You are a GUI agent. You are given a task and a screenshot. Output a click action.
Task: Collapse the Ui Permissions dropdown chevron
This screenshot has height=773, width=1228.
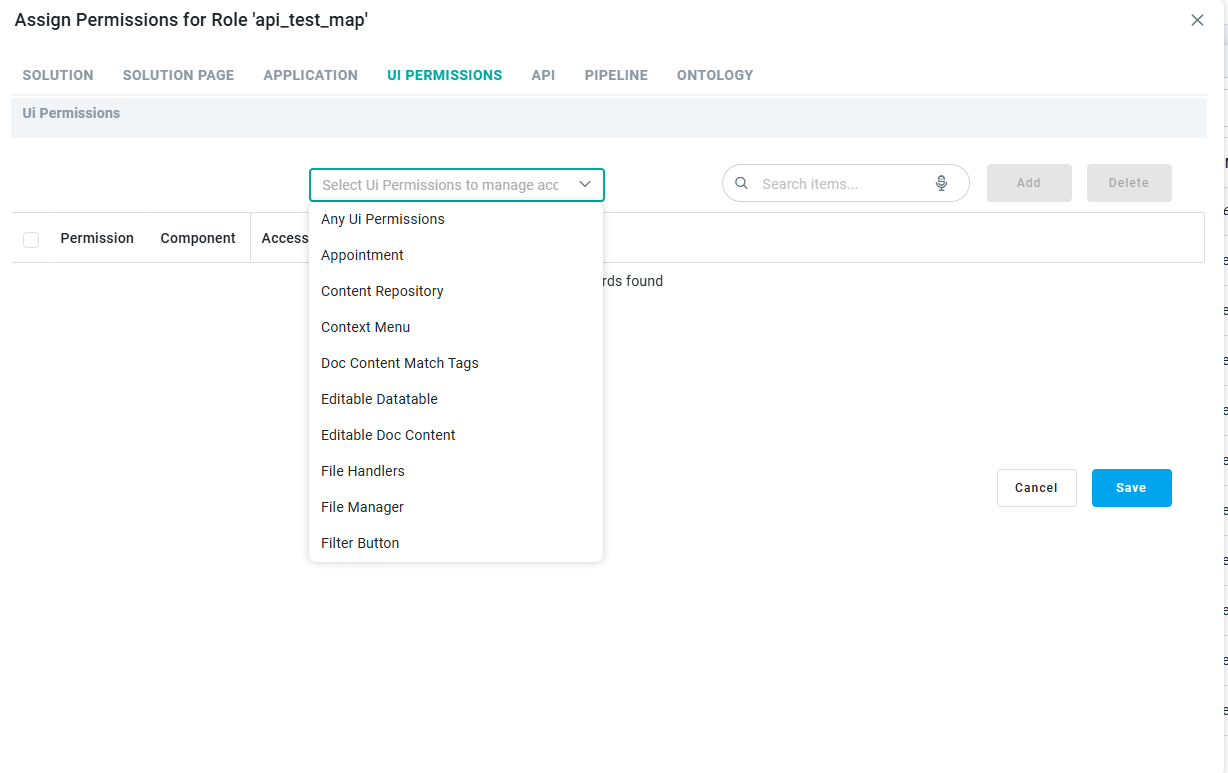[585, 185]
